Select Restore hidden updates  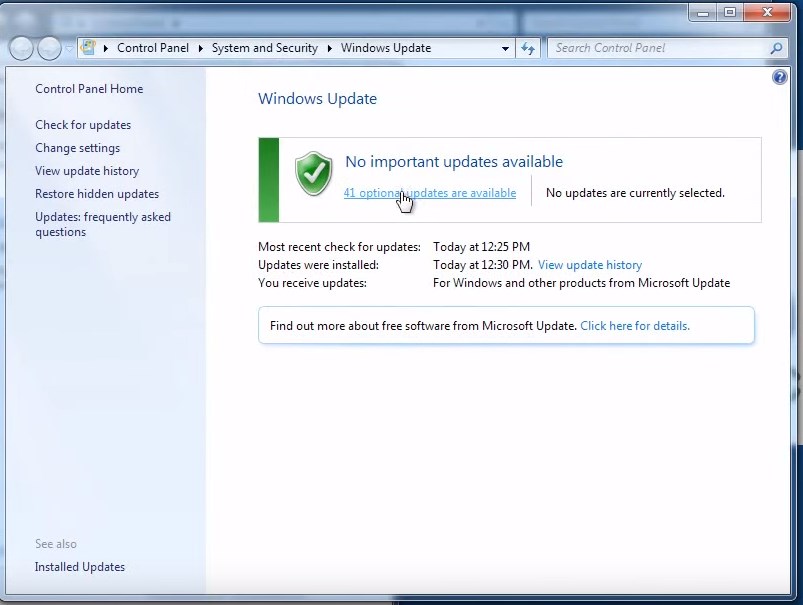(x=97, y=194)
